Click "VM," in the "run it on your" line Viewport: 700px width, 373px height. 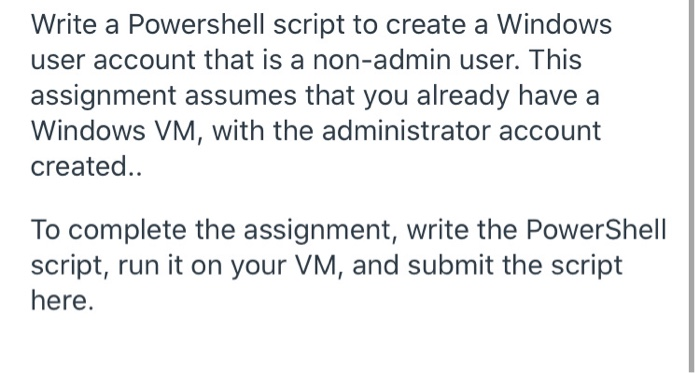point(319,265)
